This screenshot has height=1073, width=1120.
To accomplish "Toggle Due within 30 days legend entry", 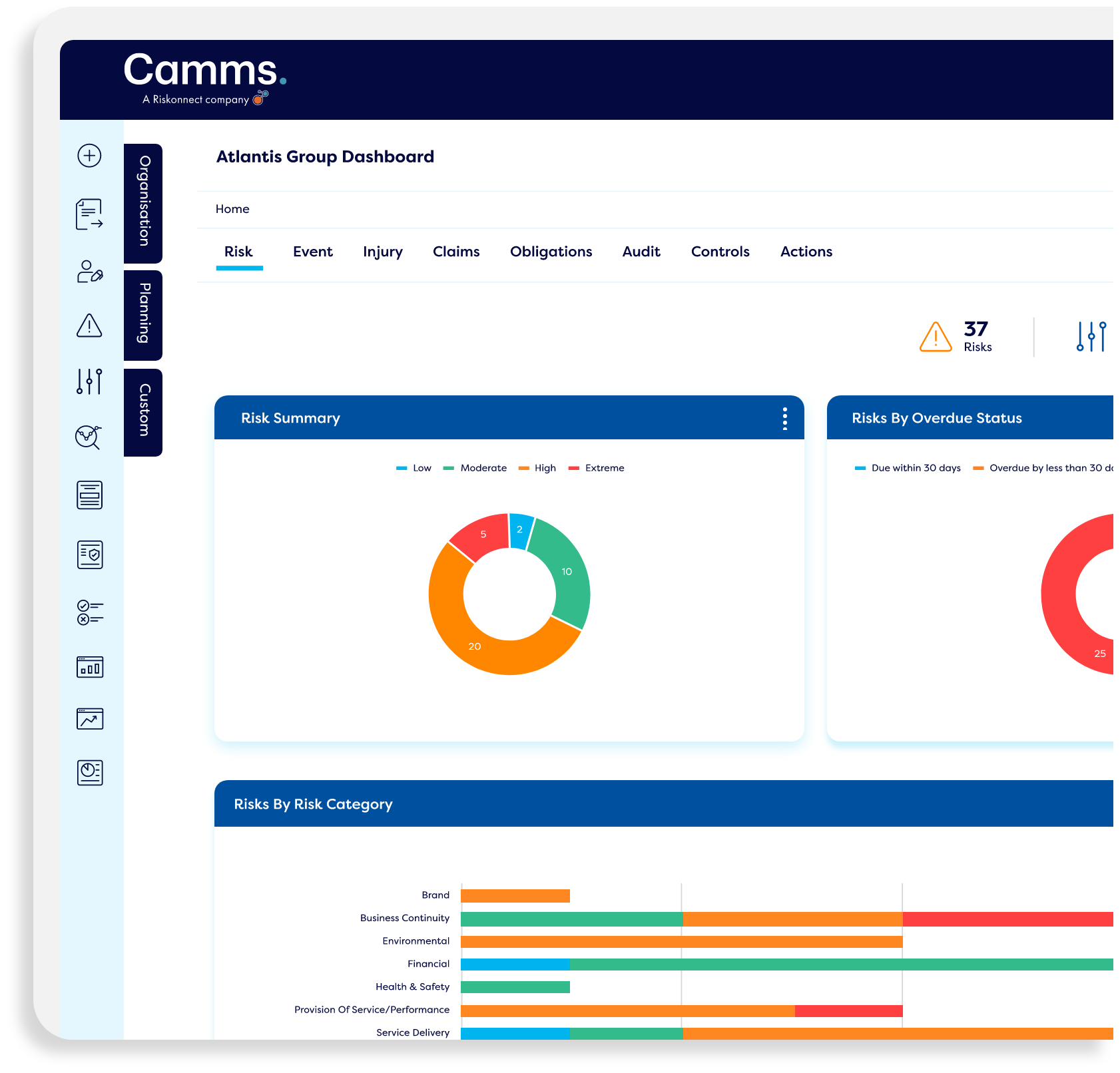I will coord(908,468).
